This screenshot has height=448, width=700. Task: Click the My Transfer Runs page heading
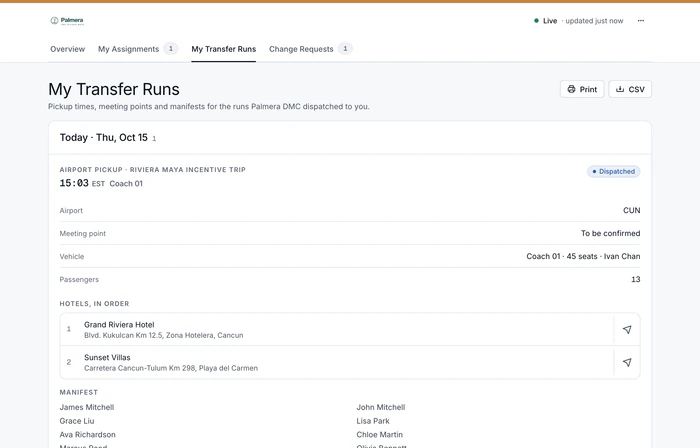click(114, 89)
